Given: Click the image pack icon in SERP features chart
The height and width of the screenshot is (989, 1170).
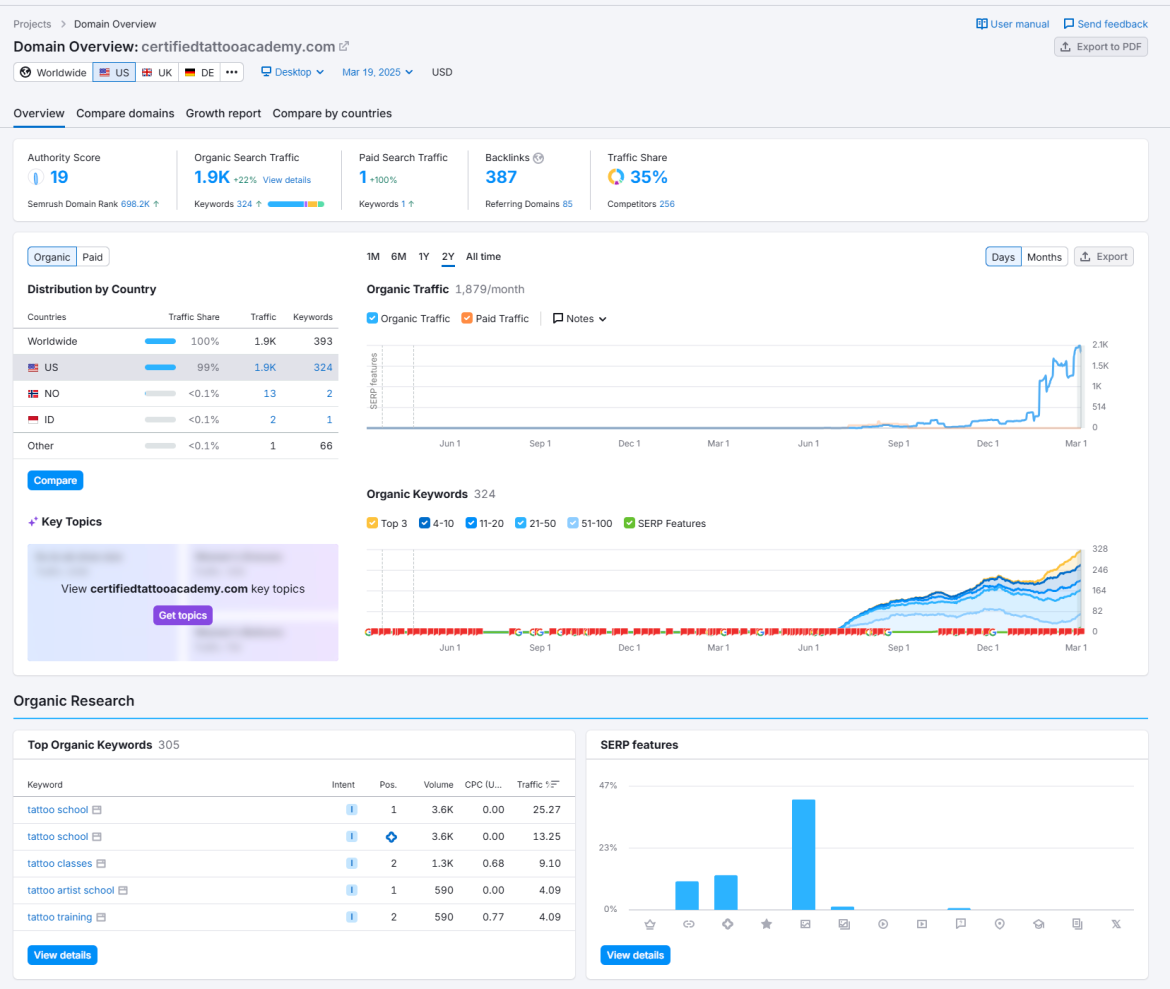Looking at the screenshot, I should pos(805,925).
